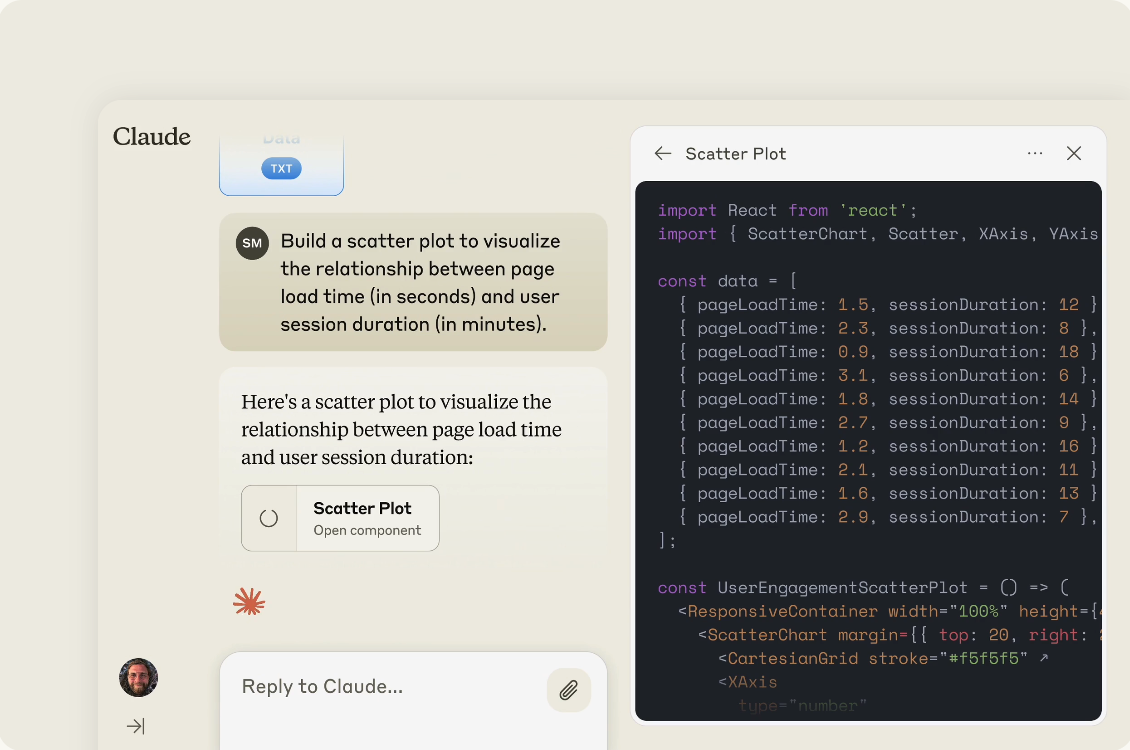Close the Scatter Plot panel
Image resolution: width=1130 pixels, height=750 pixels.
(x=1074, y=153)
